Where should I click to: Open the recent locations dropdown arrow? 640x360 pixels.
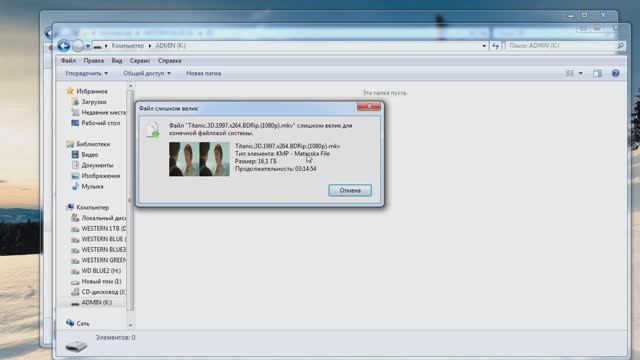[88, 46]
